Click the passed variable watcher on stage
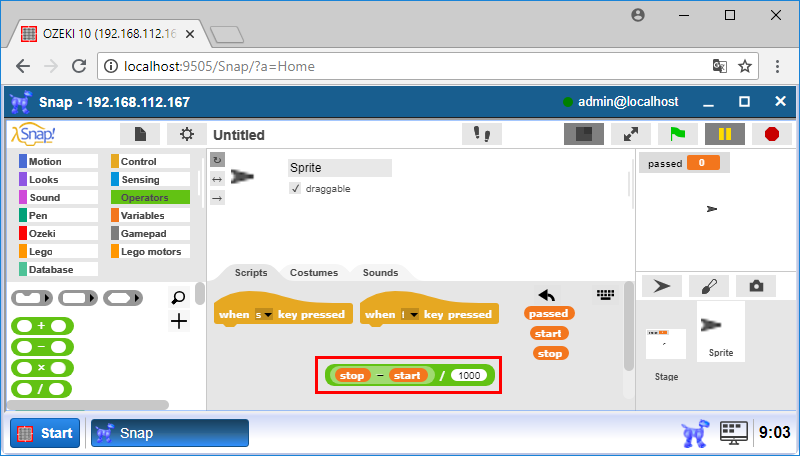The width and height of the screenshot is (800, 456). 684,163
